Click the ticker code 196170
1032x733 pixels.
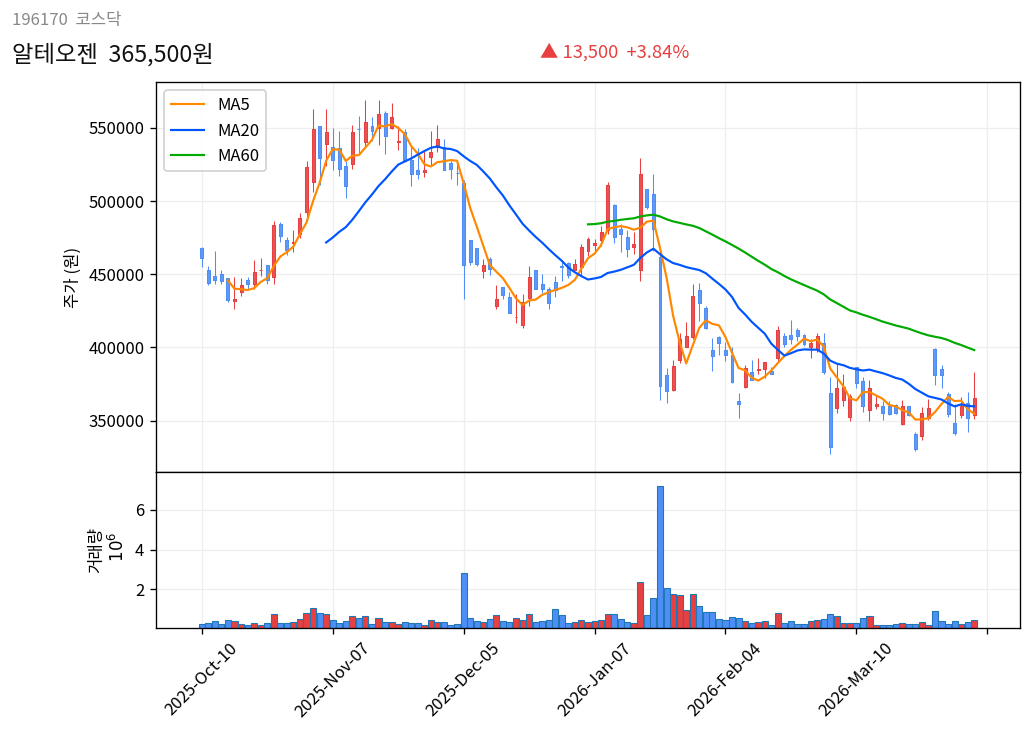(x=39, y=19)
